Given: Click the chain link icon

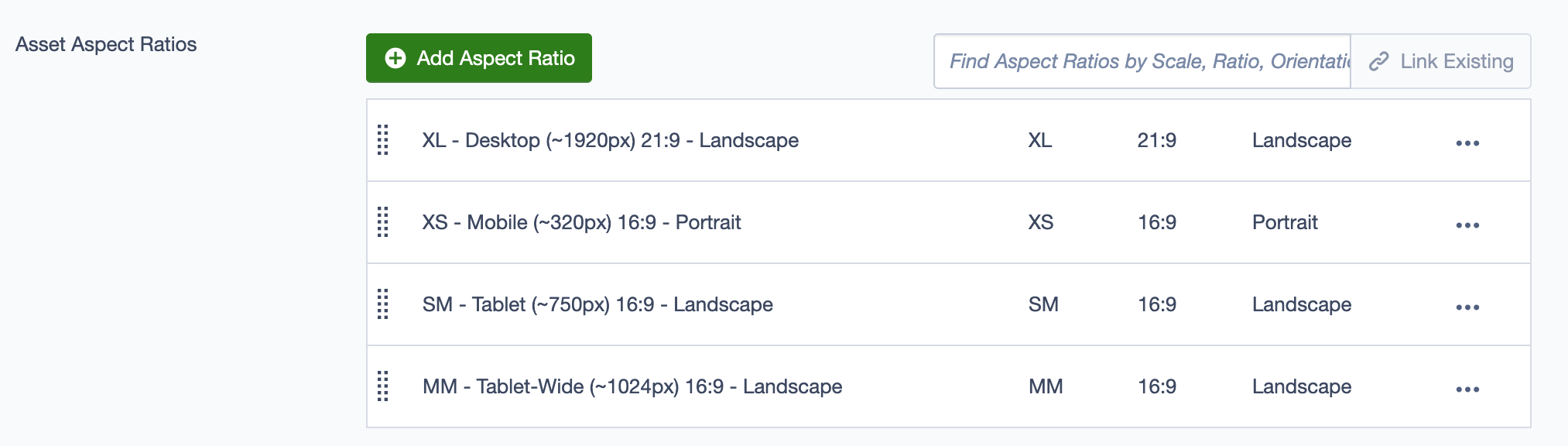Looking at the screenshot, I should (x=1378, y=62).
